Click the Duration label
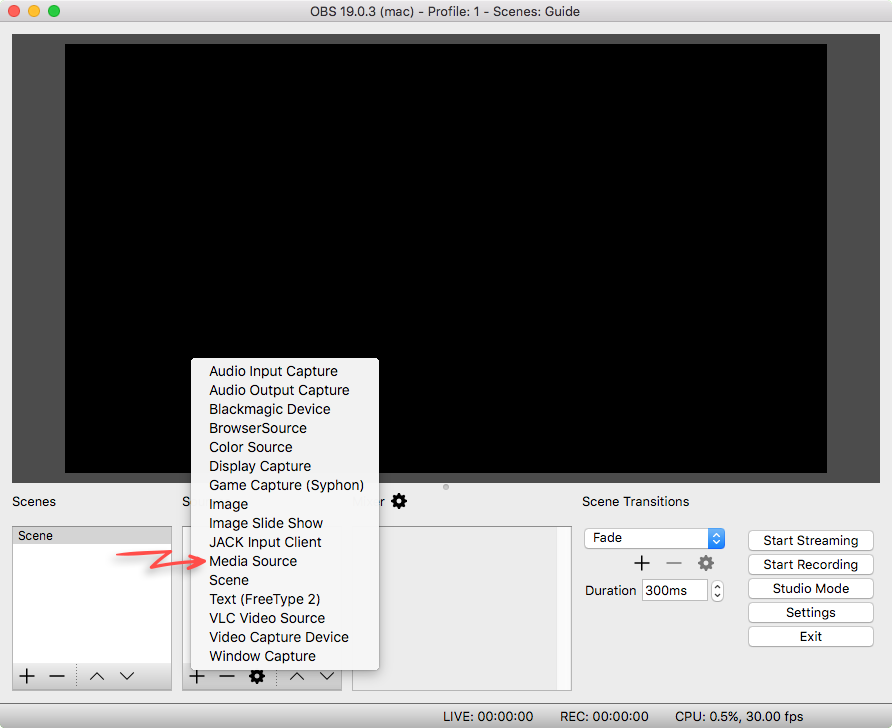Screen dimensions: 892x728 pyautogui.click(x=610, y=590)
